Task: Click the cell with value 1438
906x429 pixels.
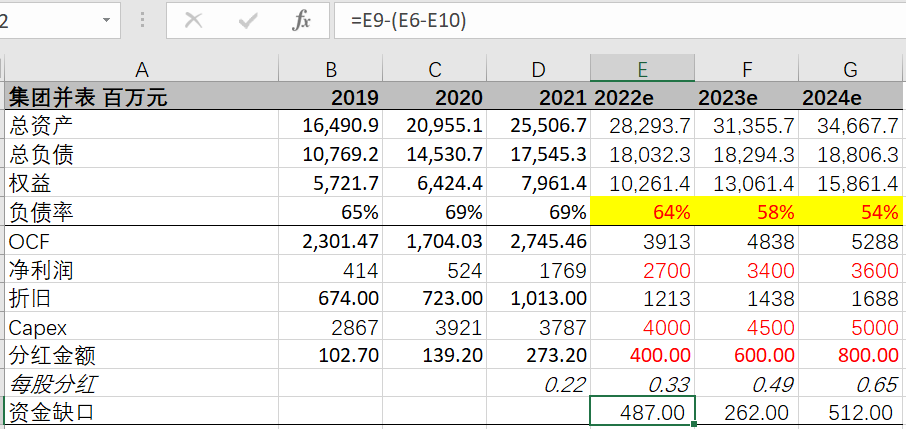Action: pyautogui.click(x=747, y=298)
